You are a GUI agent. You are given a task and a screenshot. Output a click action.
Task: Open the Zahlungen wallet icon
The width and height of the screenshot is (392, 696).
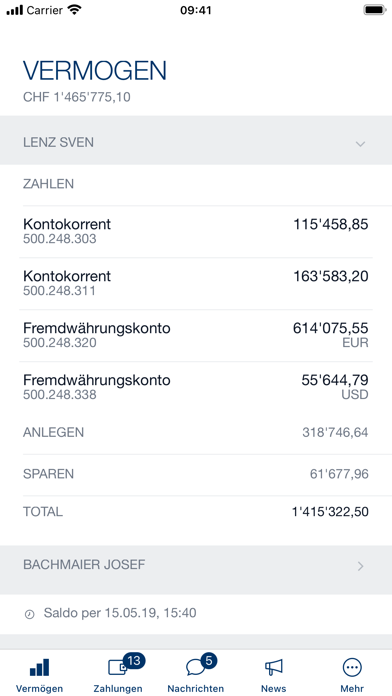pos(118,668)
